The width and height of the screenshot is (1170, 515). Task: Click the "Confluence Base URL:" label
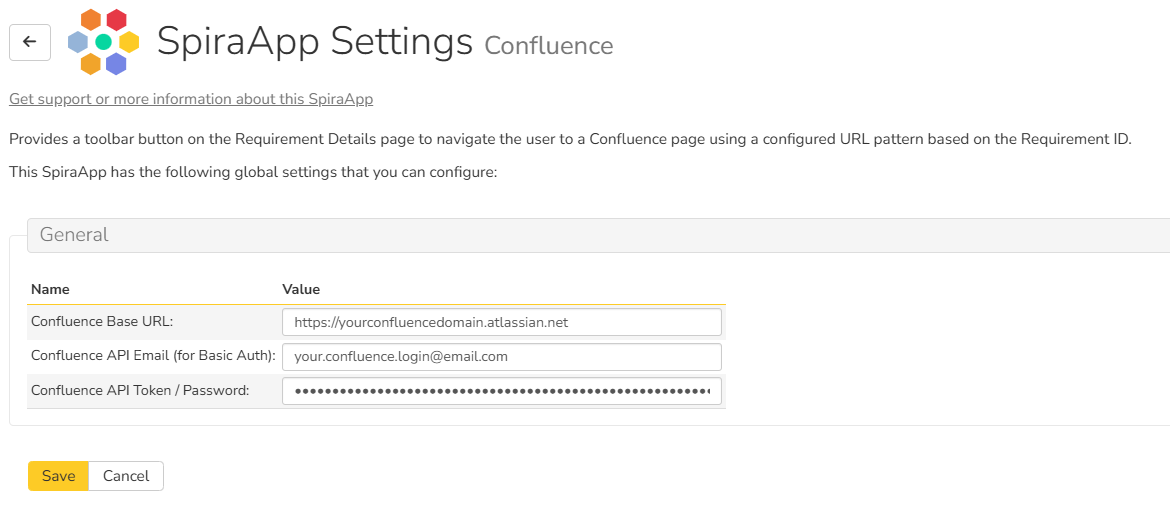click(x=103, y=322)
